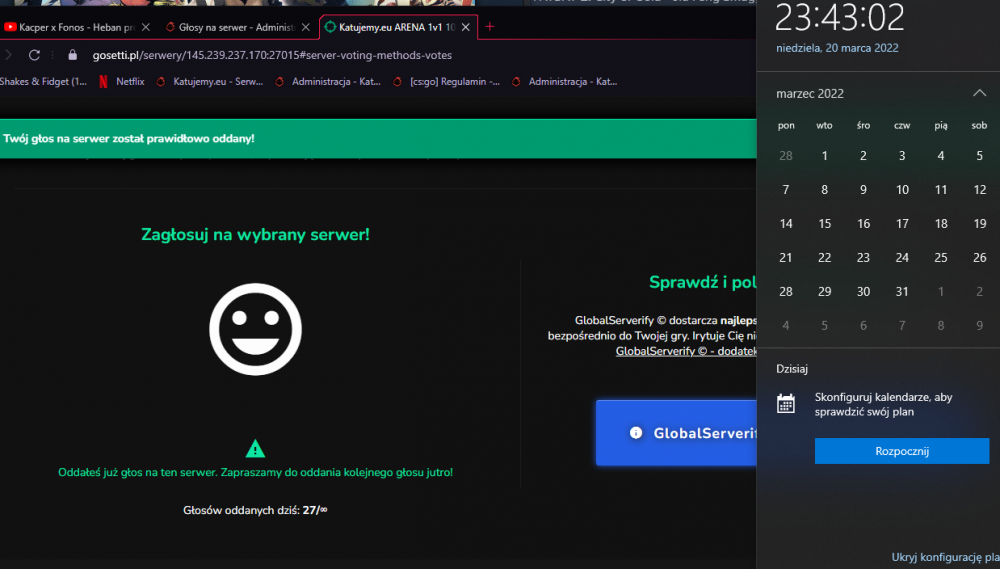Open Katujemy.eu - Serw... bookmark

(x=210, y=82)
